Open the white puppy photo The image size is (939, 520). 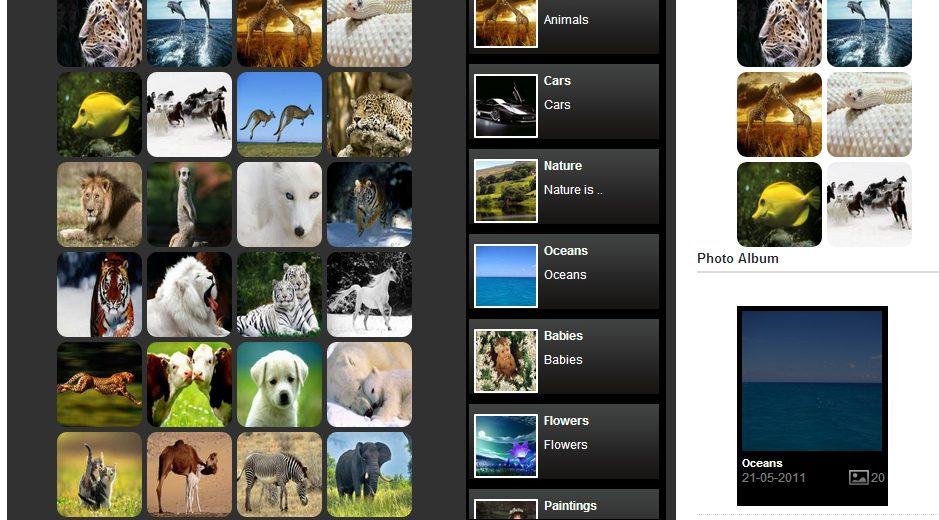pos(280,384)
